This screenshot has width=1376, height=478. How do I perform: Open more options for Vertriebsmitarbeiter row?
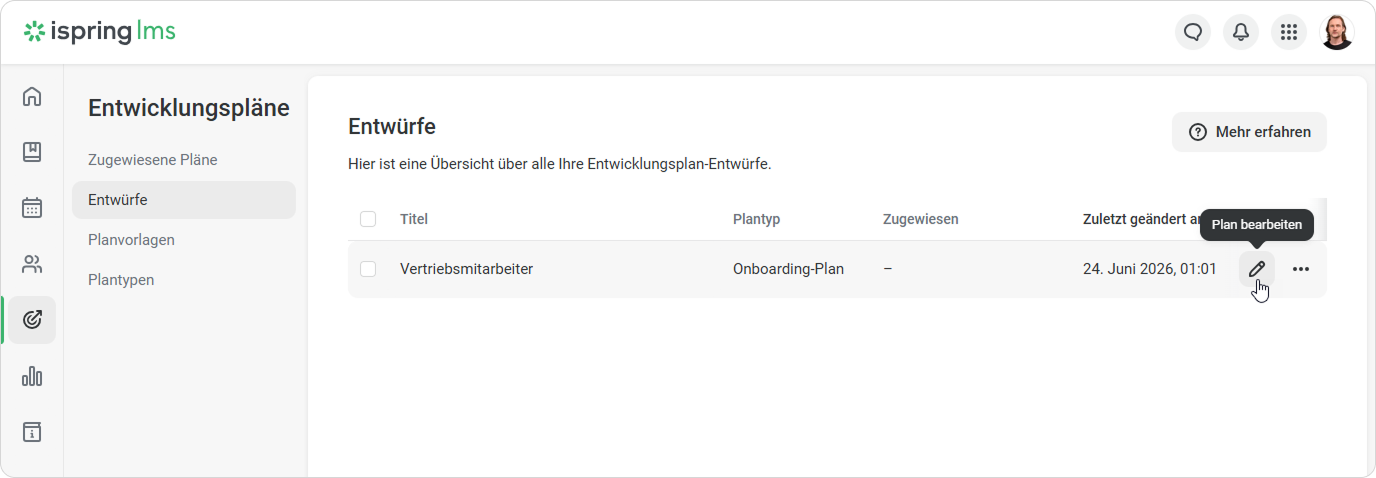(1301, 269)
